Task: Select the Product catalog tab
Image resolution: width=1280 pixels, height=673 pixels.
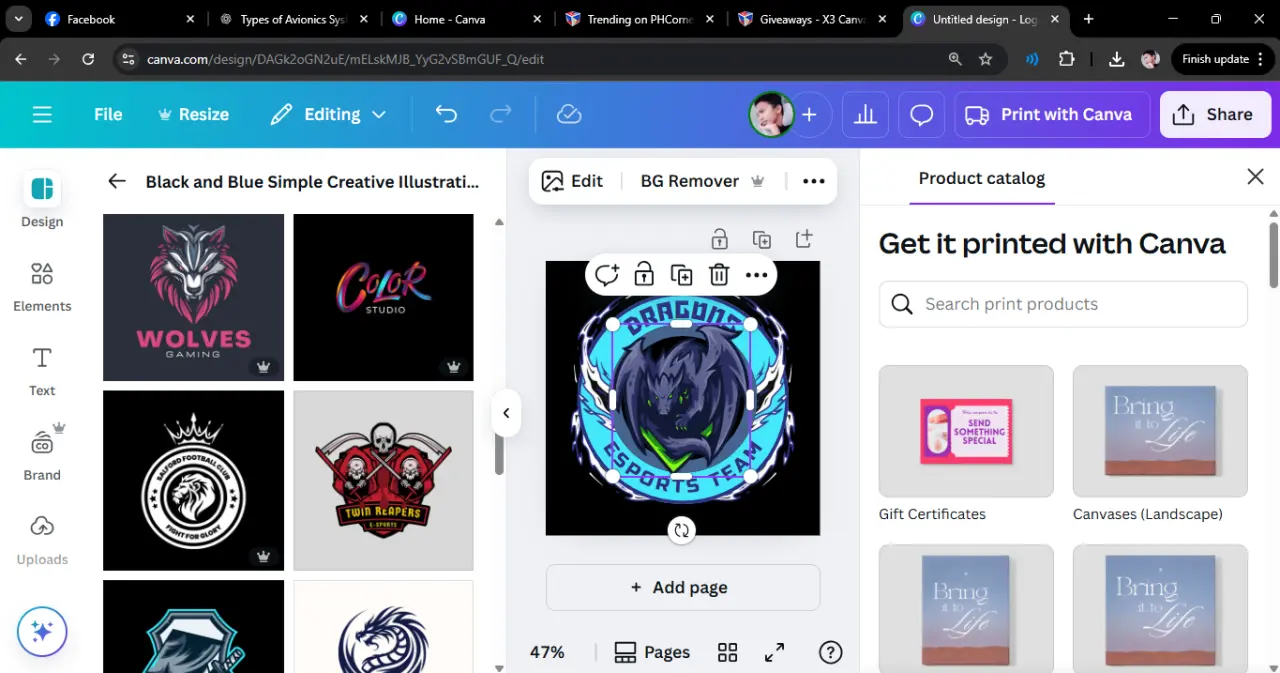Action: tap(981, 178)
